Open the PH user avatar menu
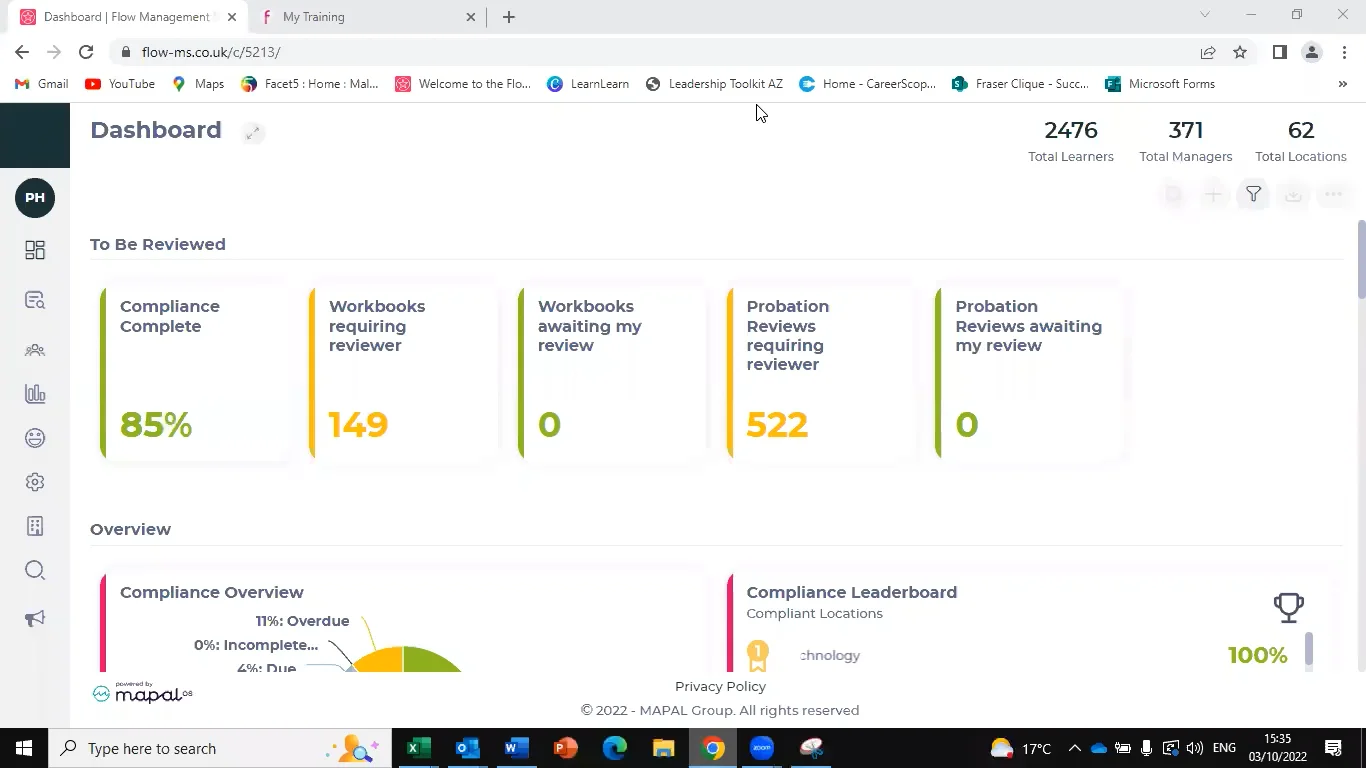 35,198
